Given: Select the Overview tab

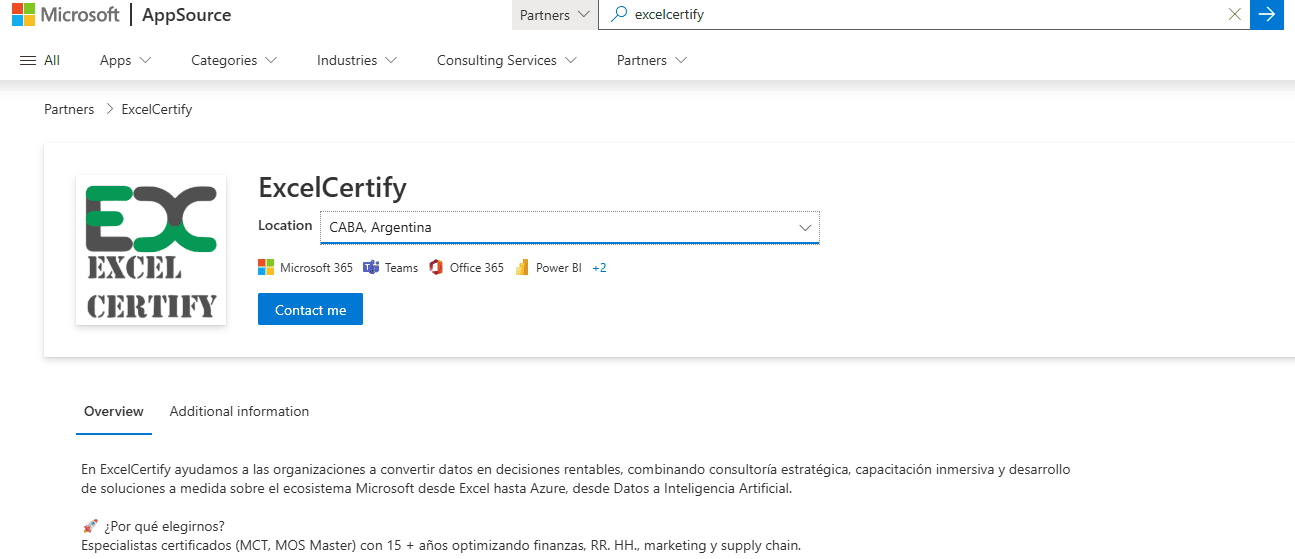Looking at the screenshot, I should coord(114,411).
